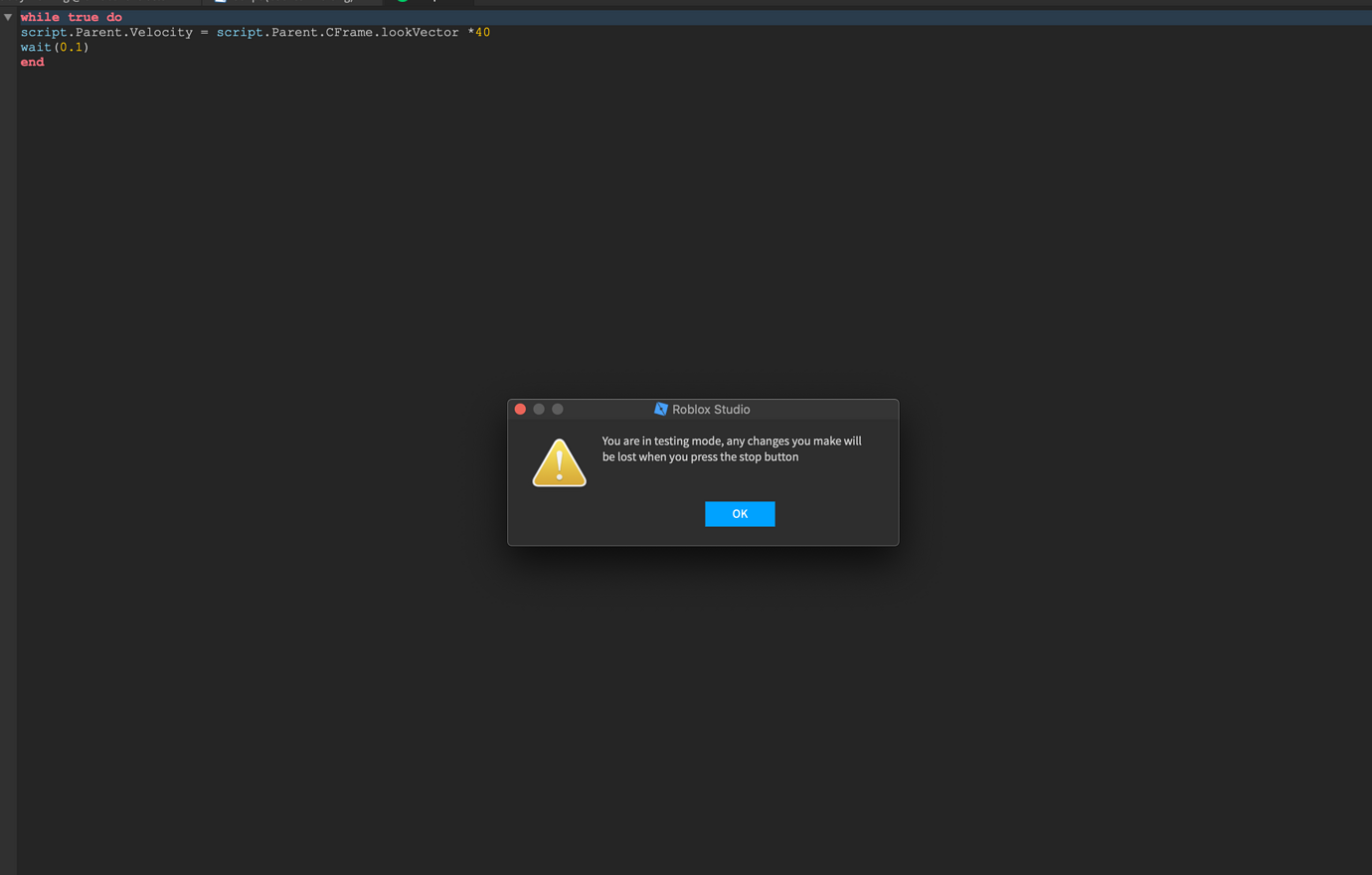Click the "end" keyword line
This screenshot has height=875, width=1372.
click(x=33, y=62)
